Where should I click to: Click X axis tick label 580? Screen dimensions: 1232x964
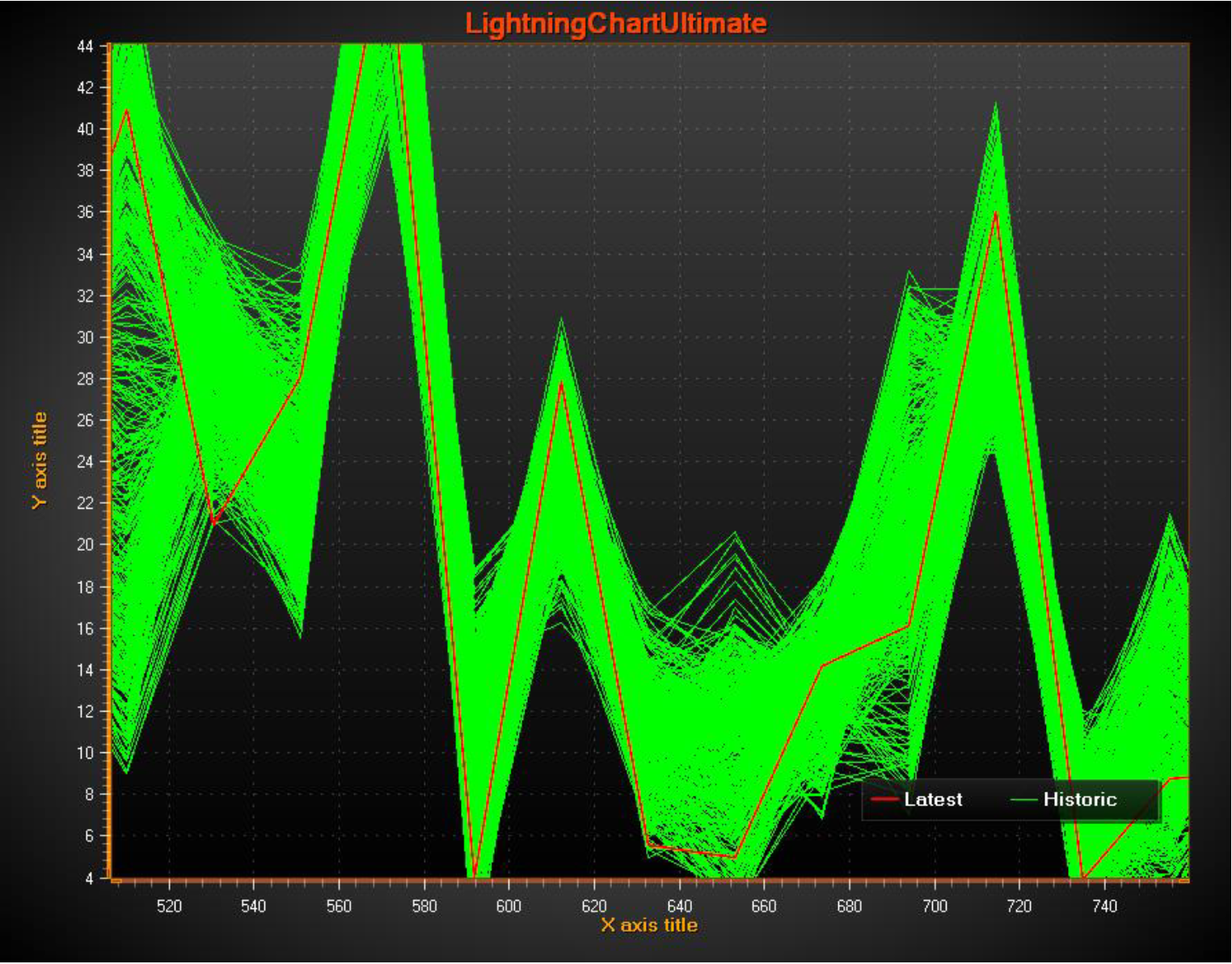tap(424, 907)
